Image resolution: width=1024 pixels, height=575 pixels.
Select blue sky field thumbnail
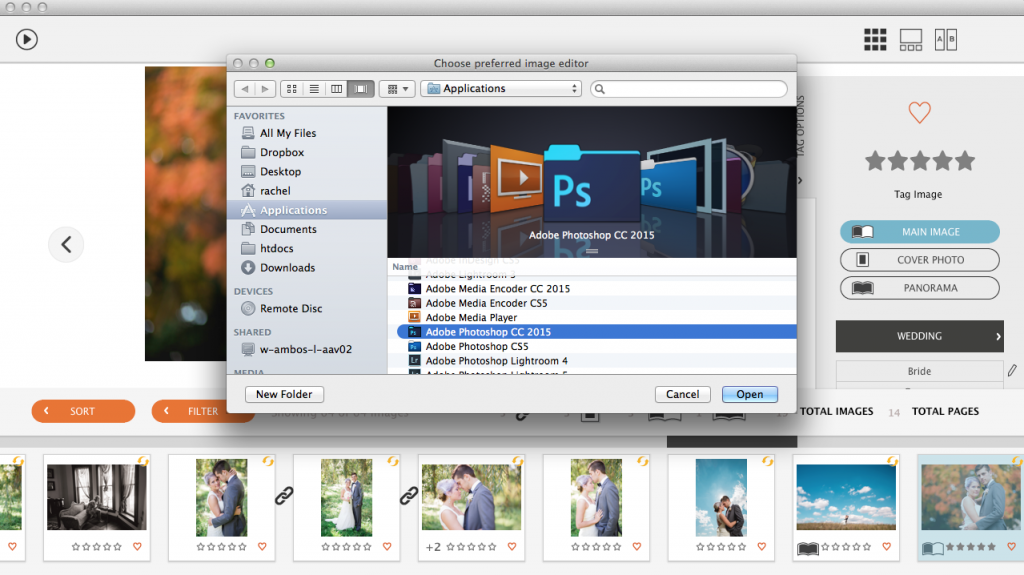point(846,497)
